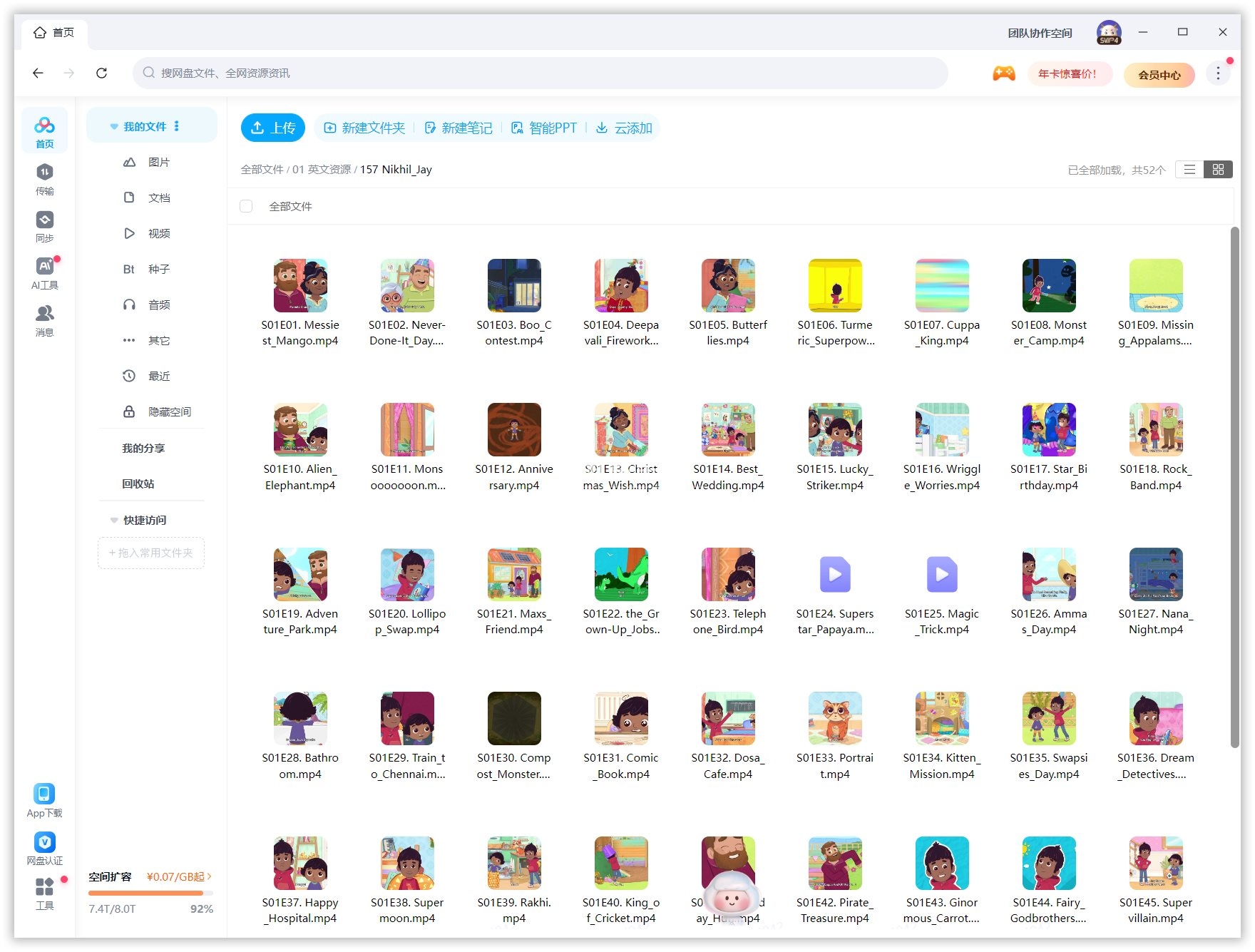
Task: Click the refresh icon beside navigation arrows
Action: pyautogui.click(x=101, y=73)
